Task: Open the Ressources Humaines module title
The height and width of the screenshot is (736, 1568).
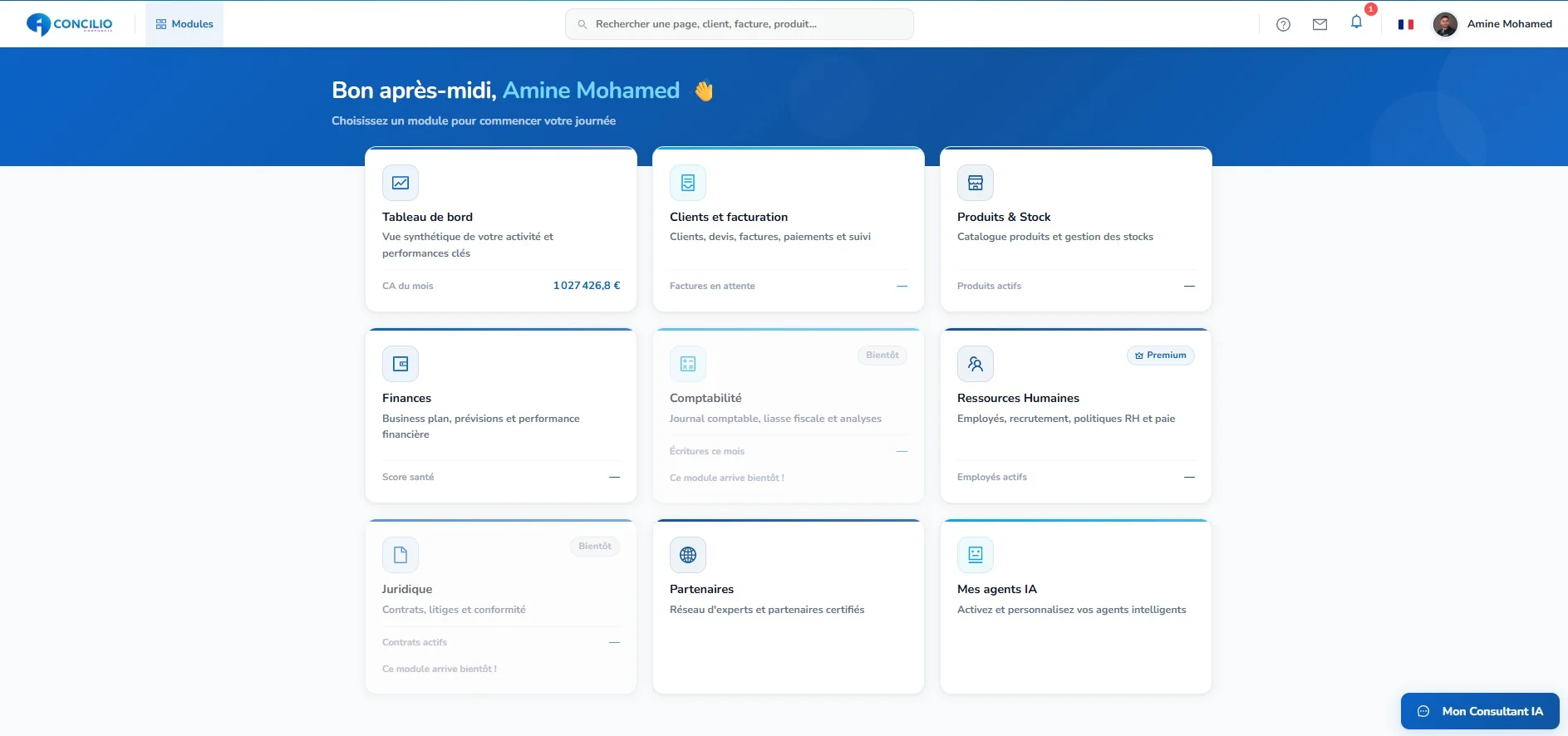Action: coord(1018,399)
